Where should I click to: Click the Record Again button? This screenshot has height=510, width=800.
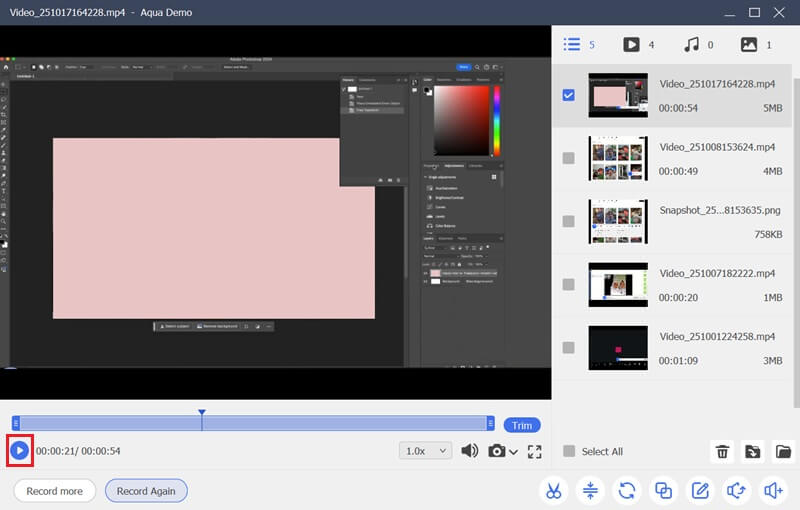click(146, 491)
